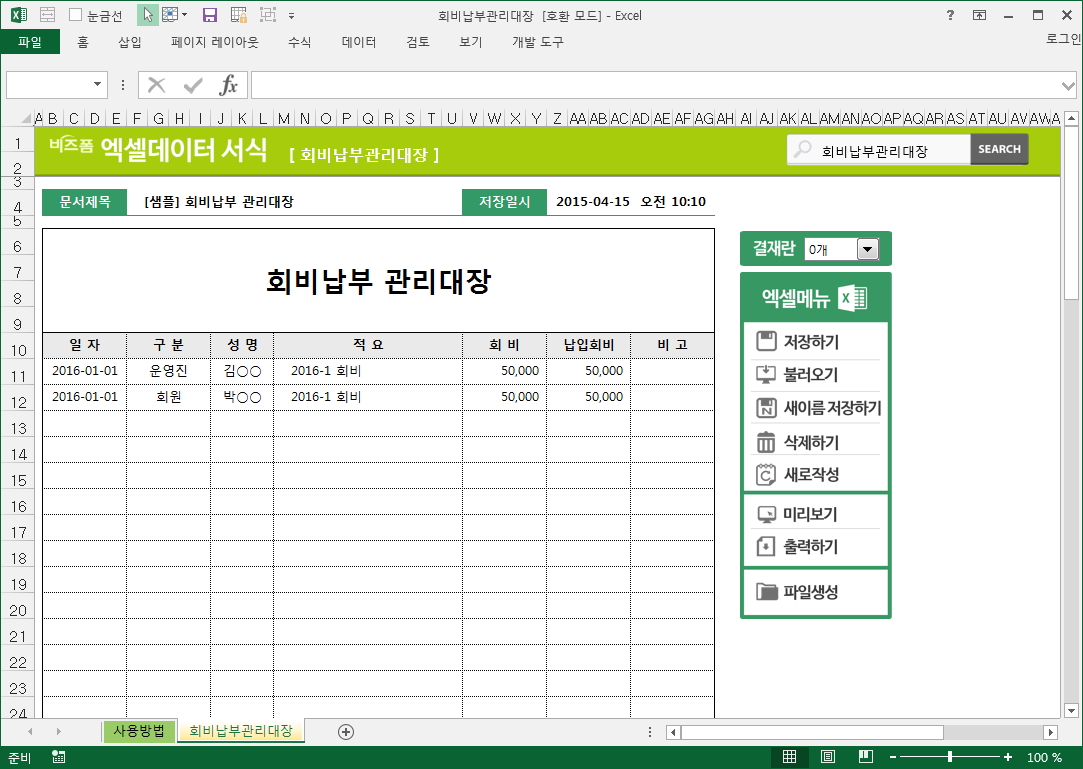Open the 검토 ribbon tab
Screen dimensions: 1083x769
click(x=418, y=42)
